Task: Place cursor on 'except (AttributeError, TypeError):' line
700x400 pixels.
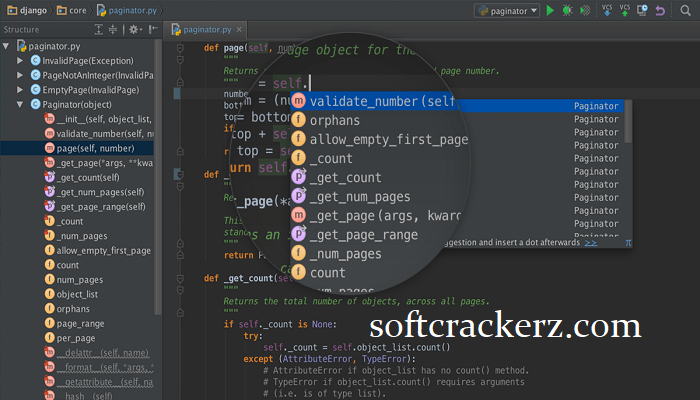Action: [329, 359]
